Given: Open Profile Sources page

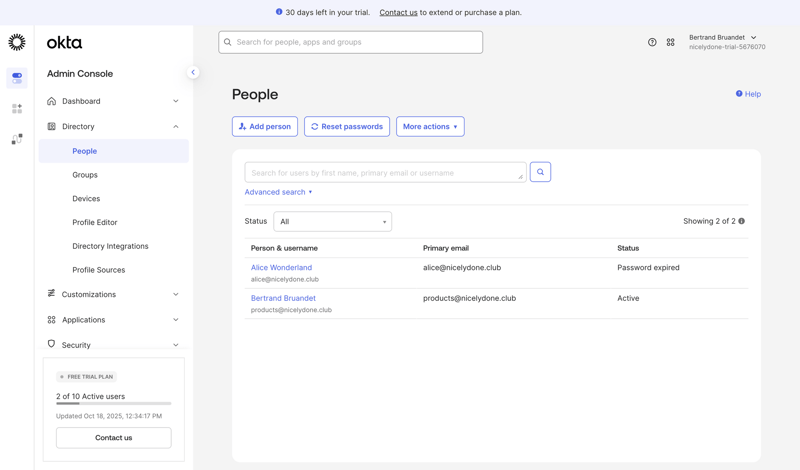Looking at the screenshot, I should pos(98,270).
